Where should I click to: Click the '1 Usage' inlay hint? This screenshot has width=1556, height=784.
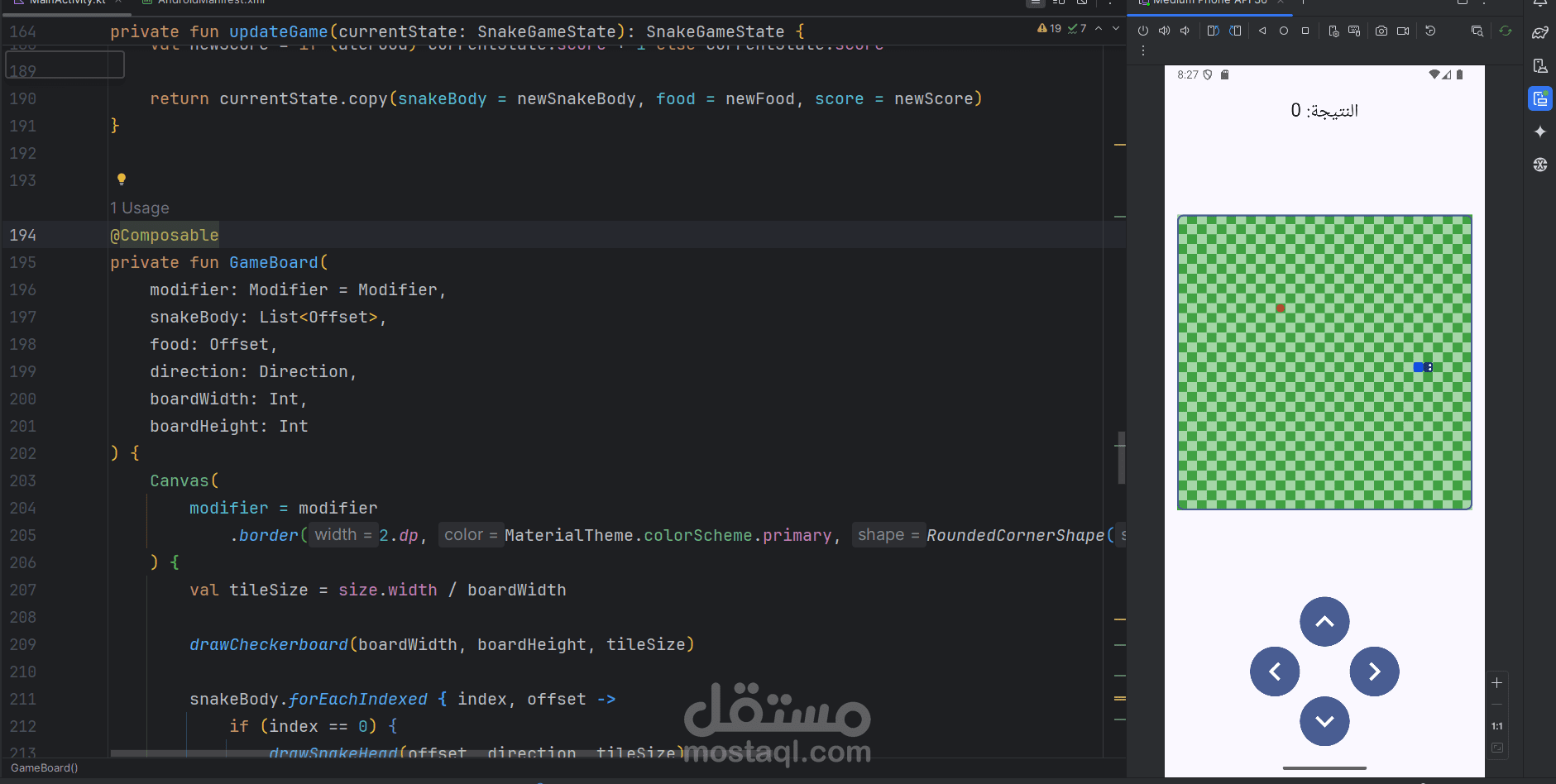140,208
